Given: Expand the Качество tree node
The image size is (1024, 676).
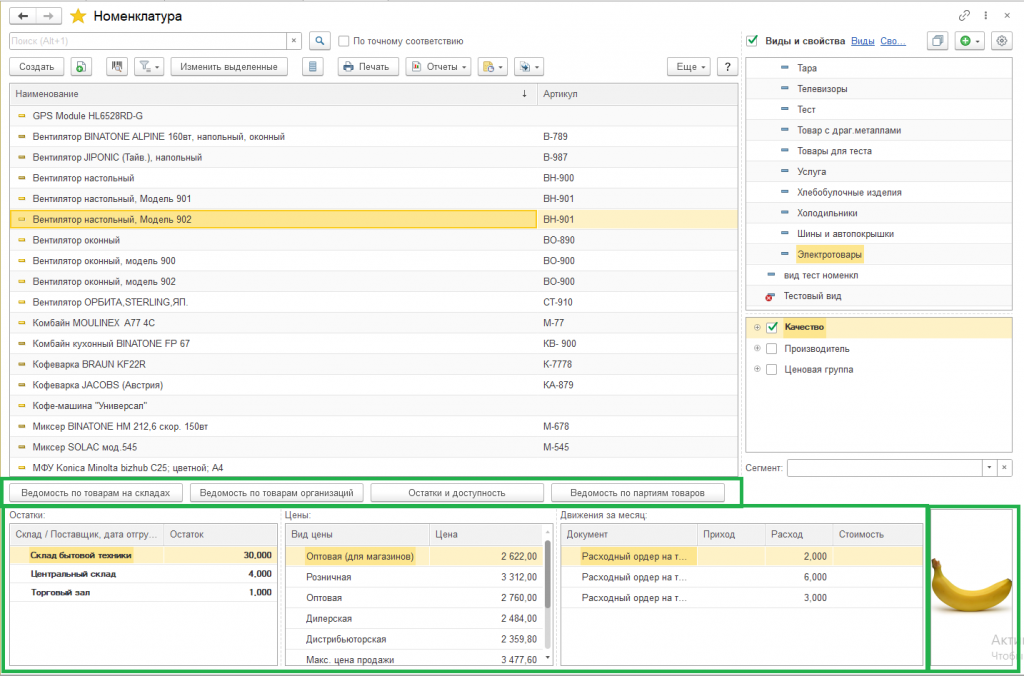Looking at the screenshot, I should point(757,328).
